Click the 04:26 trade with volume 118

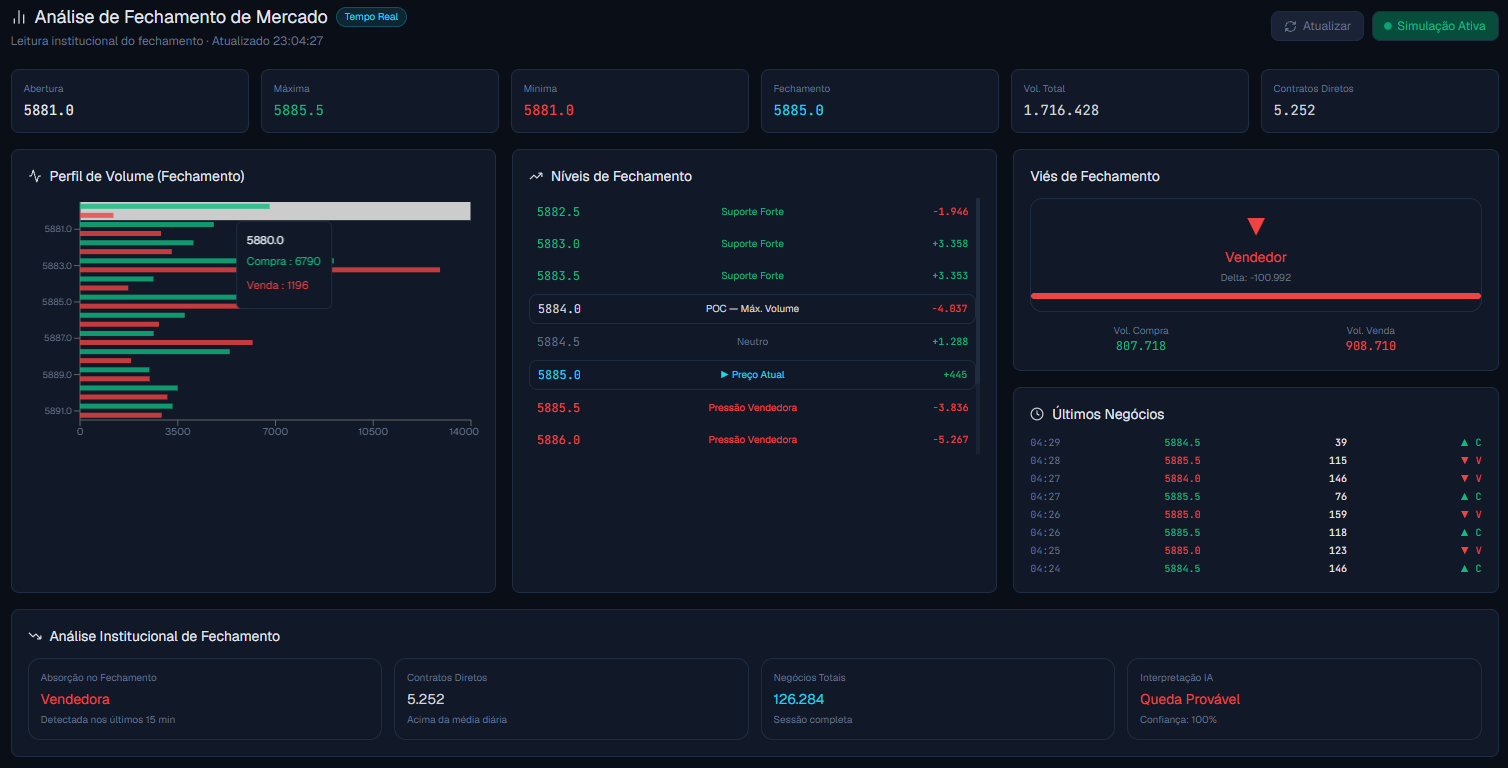tap(1256, 532)
